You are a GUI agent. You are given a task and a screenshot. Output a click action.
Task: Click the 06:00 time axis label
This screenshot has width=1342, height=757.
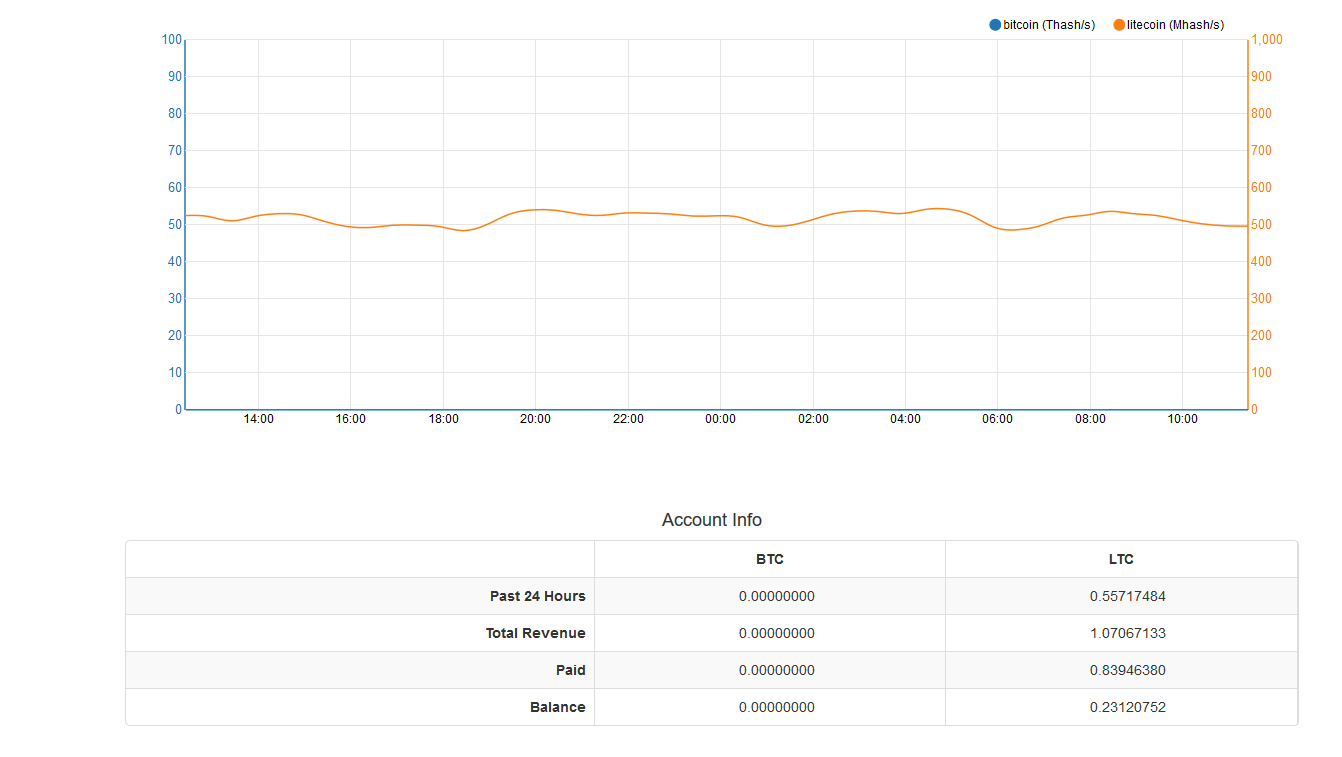pos(997,419)
